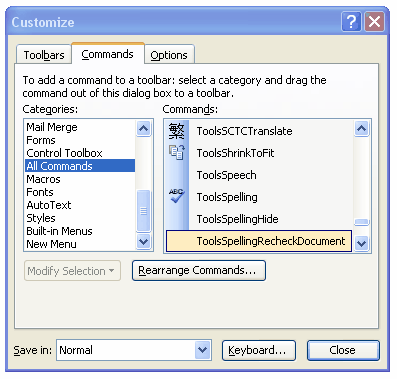The image size is (397, 379).
Task: Click the ToolsSpelling ABC checkmark icon
Action: pos(177,196)
